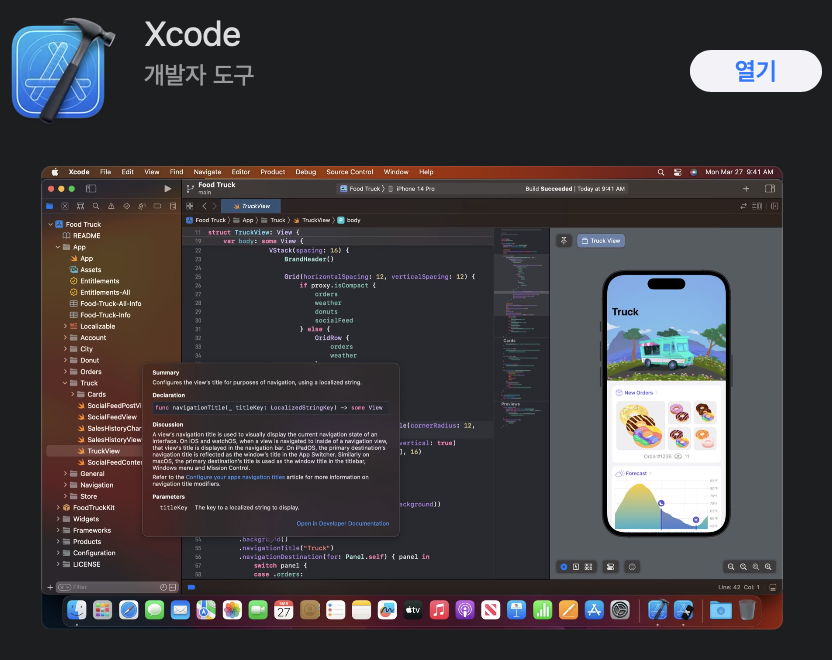Select the Symbol navigator icon

[x=80, y=206]
